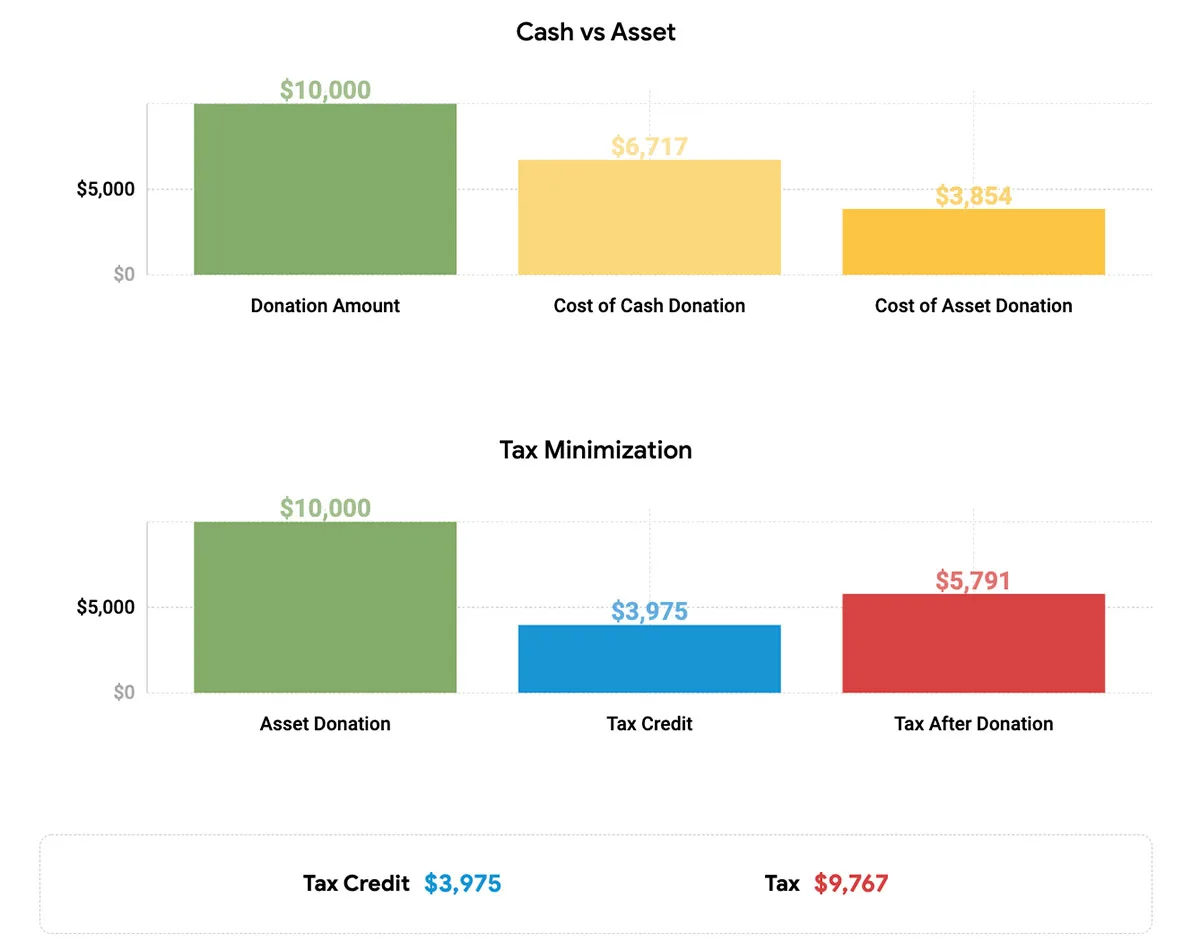
Task: Click the Cost of Asset Donation bar
Action: click(973, 242)
